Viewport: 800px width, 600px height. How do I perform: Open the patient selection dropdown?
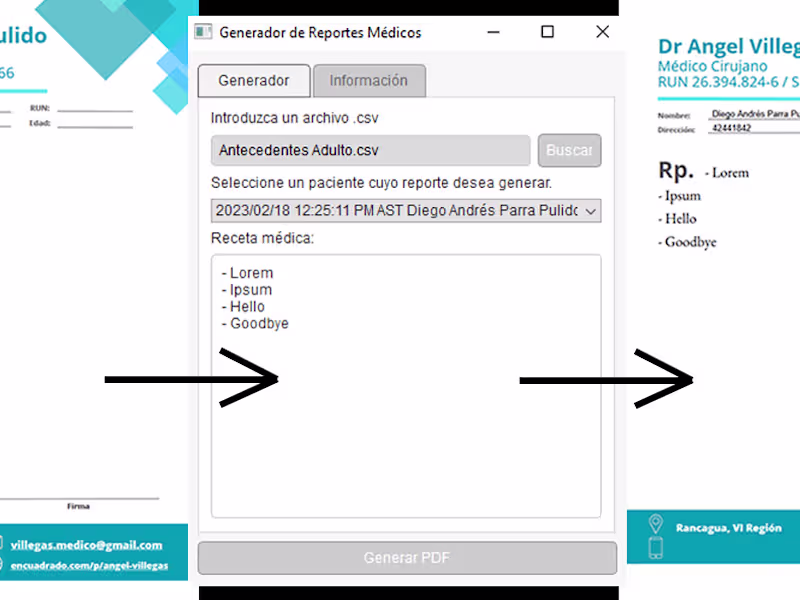click(x=406, y=211)
